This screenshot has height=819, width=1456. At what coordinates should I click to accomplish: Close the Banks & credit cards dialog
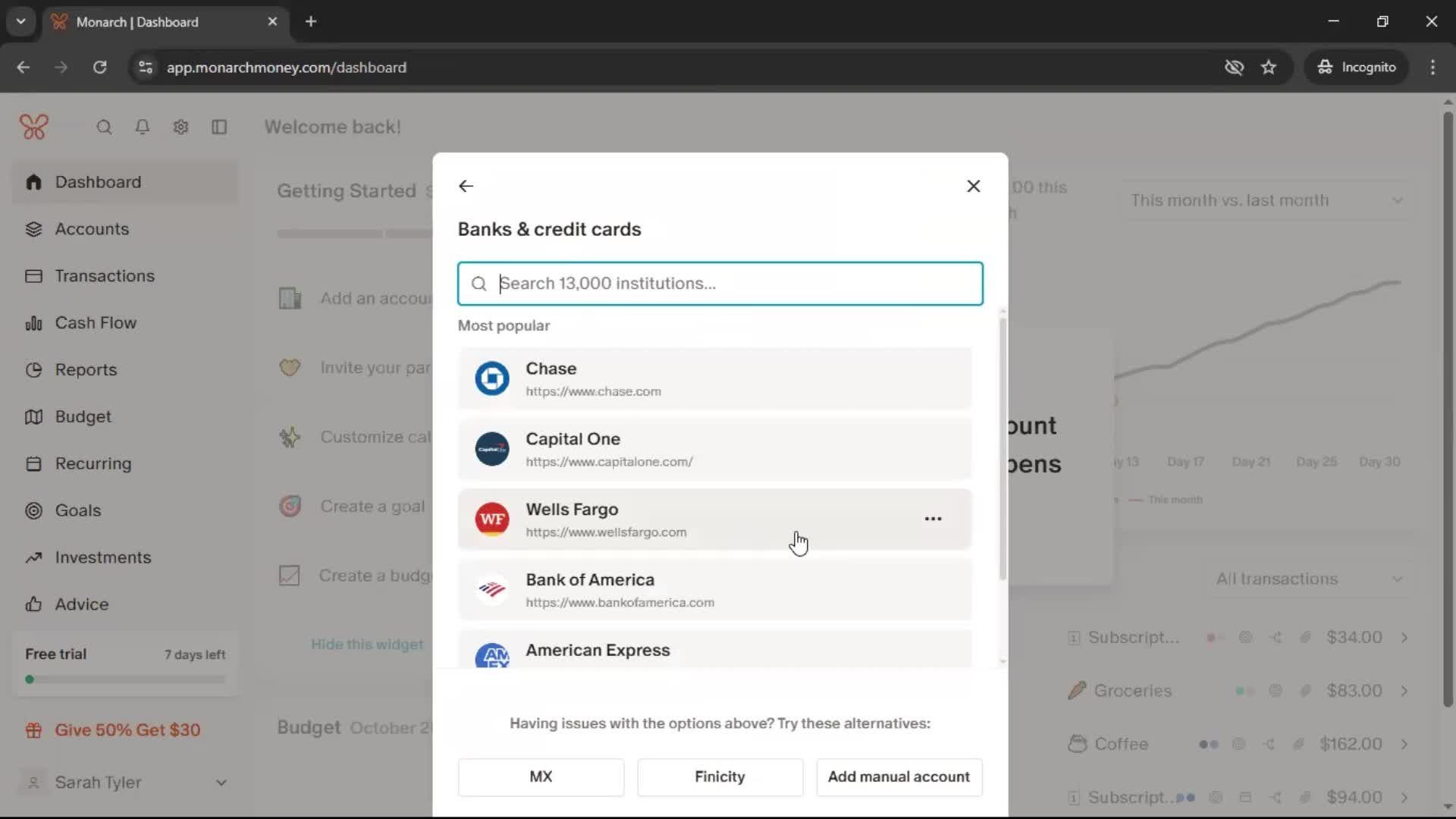[x=974, y=186]
